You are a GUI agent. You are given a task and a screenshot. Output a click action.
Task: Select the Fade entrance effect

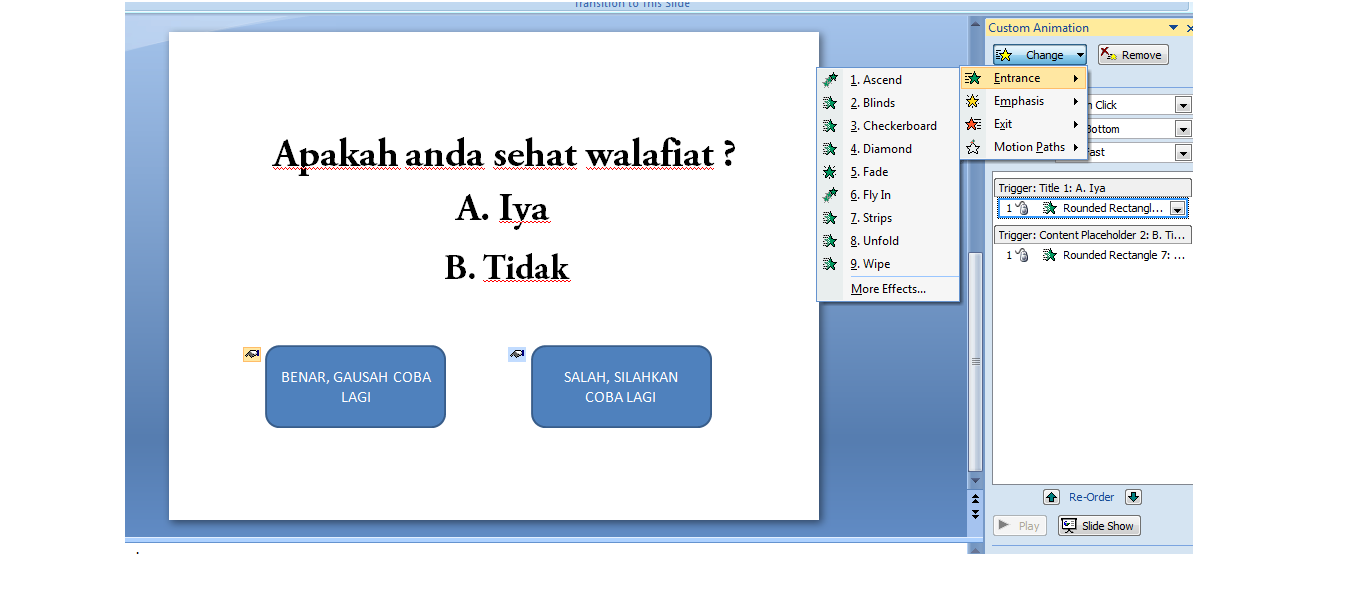click(870, 171)
